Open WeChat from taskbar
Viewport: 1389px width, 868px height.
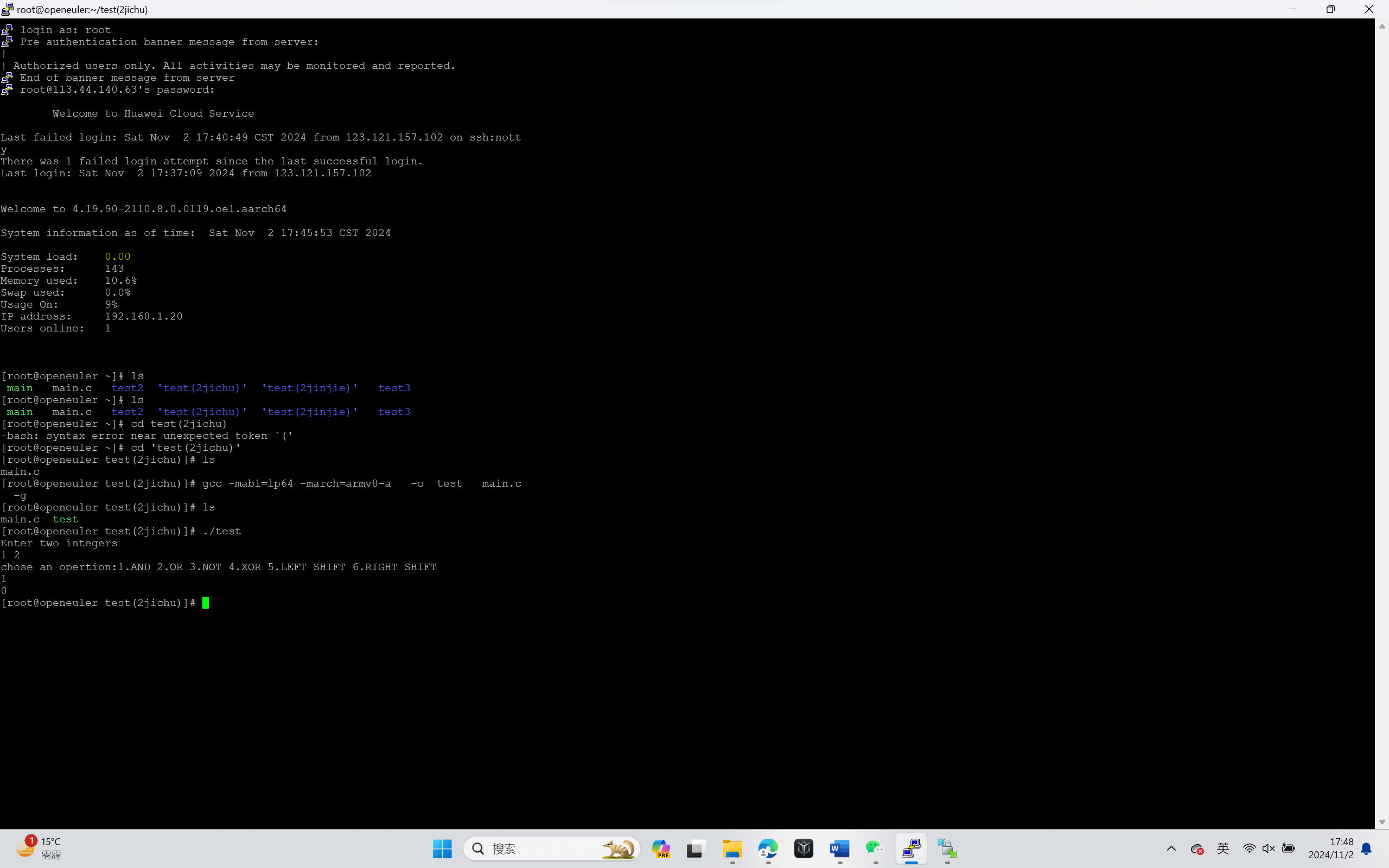(875, 848)
